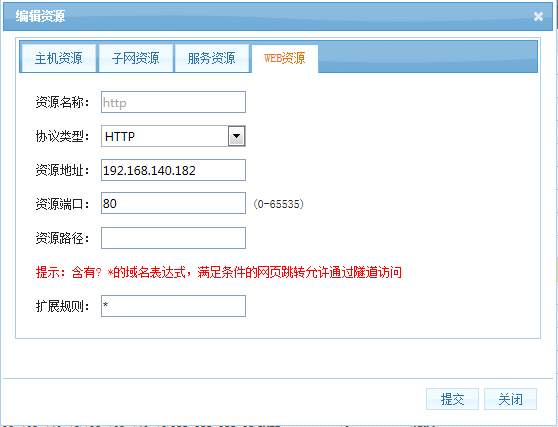The height and width of the screenshot is (427, 558).
Task: Open the HTTP protocol combo box
Action: [x=173, y=136]
